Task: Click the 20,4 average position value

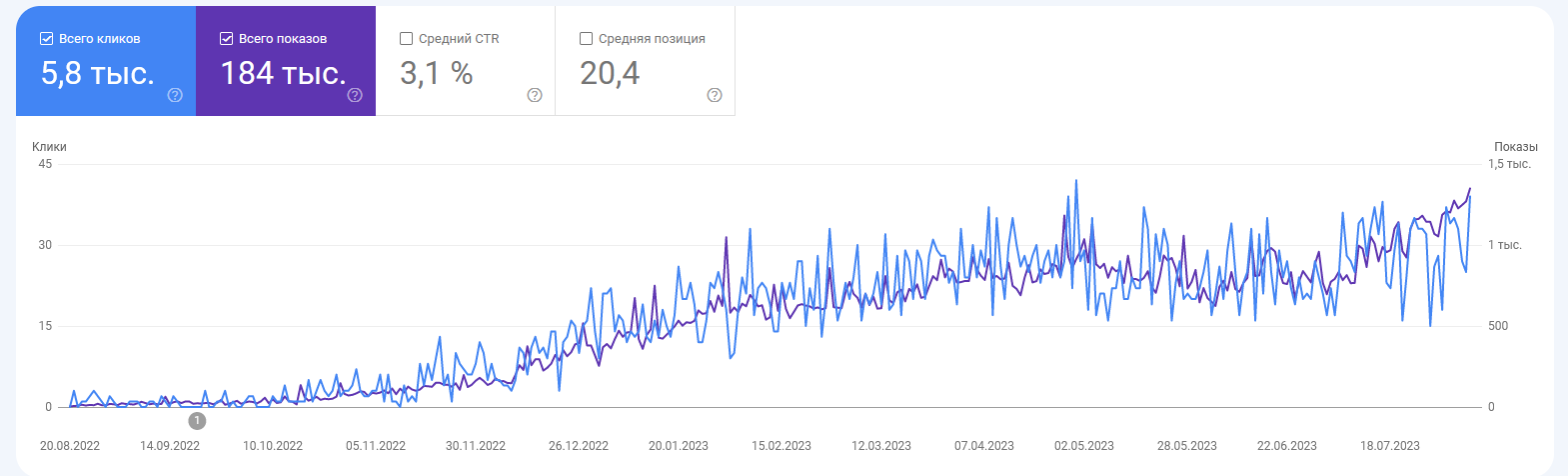Action: point(610,73)
